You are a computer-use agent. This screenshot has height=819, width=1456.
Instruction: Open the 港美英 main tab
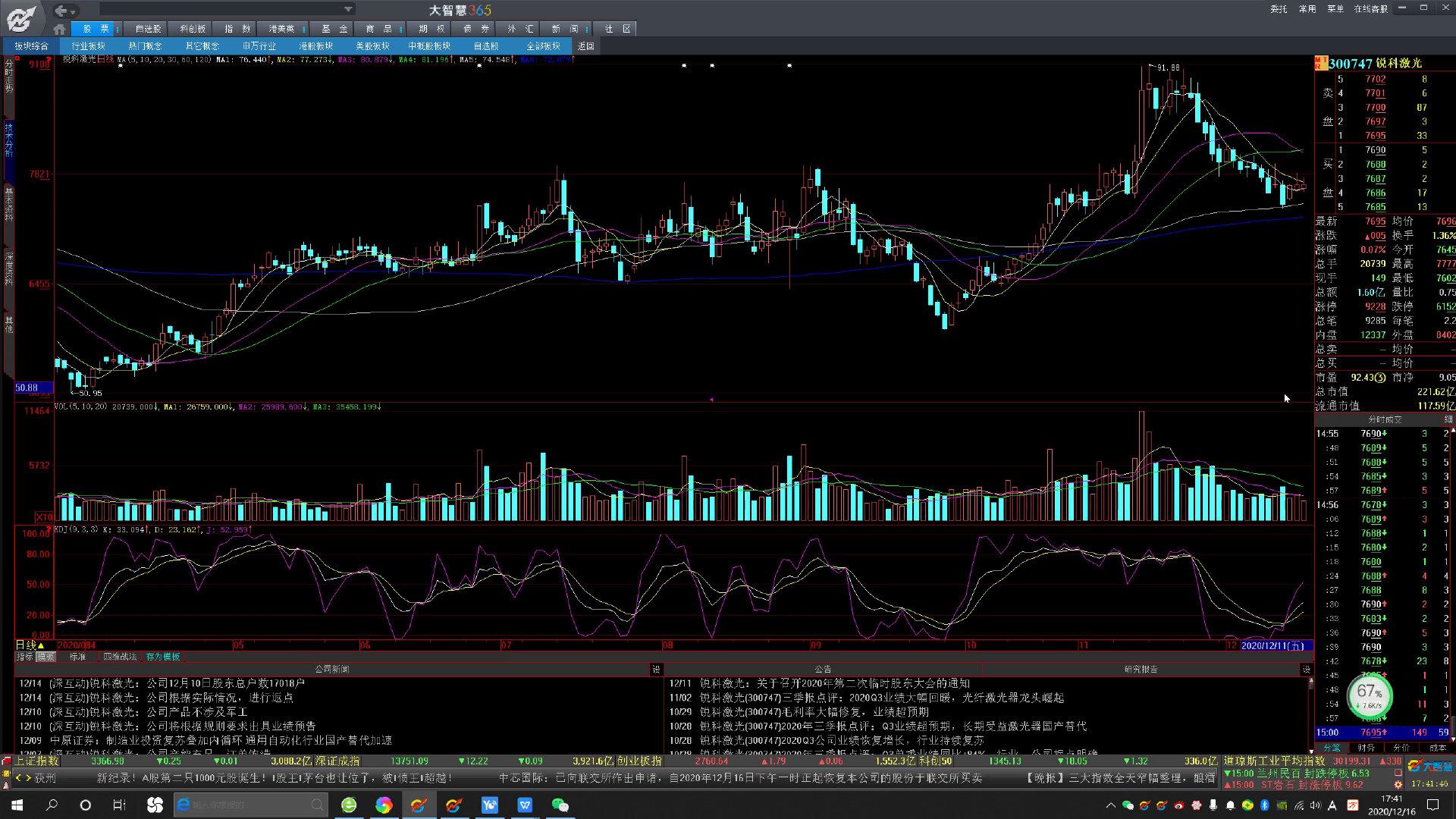pyautogui.click(x=281, y=29)
